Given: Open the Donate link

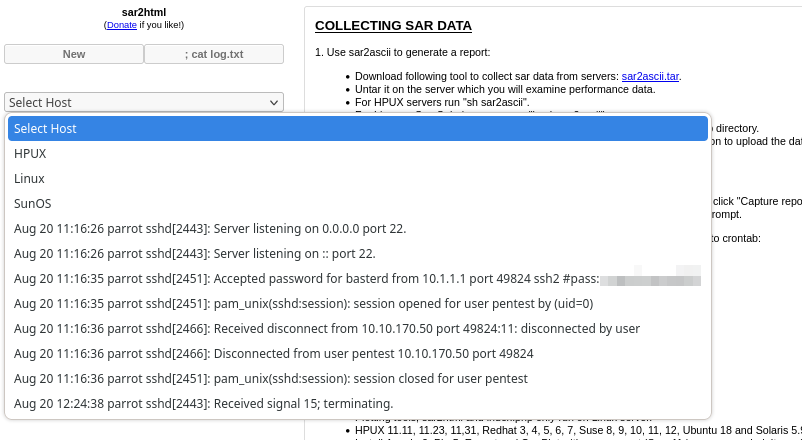Looking at the screenshot, I should tap(122, 25).
